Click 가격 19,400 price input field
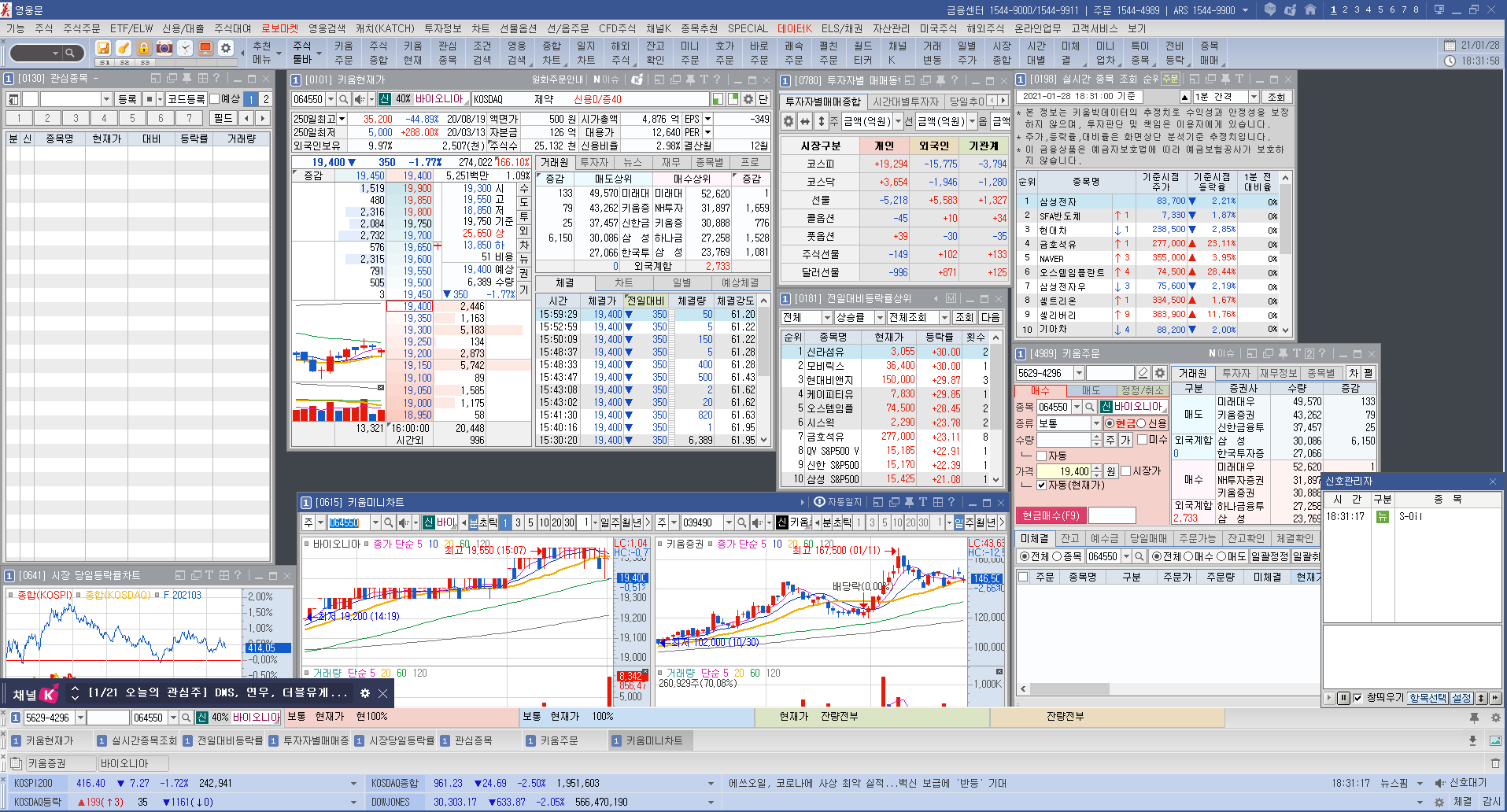 pos(1064,471)
